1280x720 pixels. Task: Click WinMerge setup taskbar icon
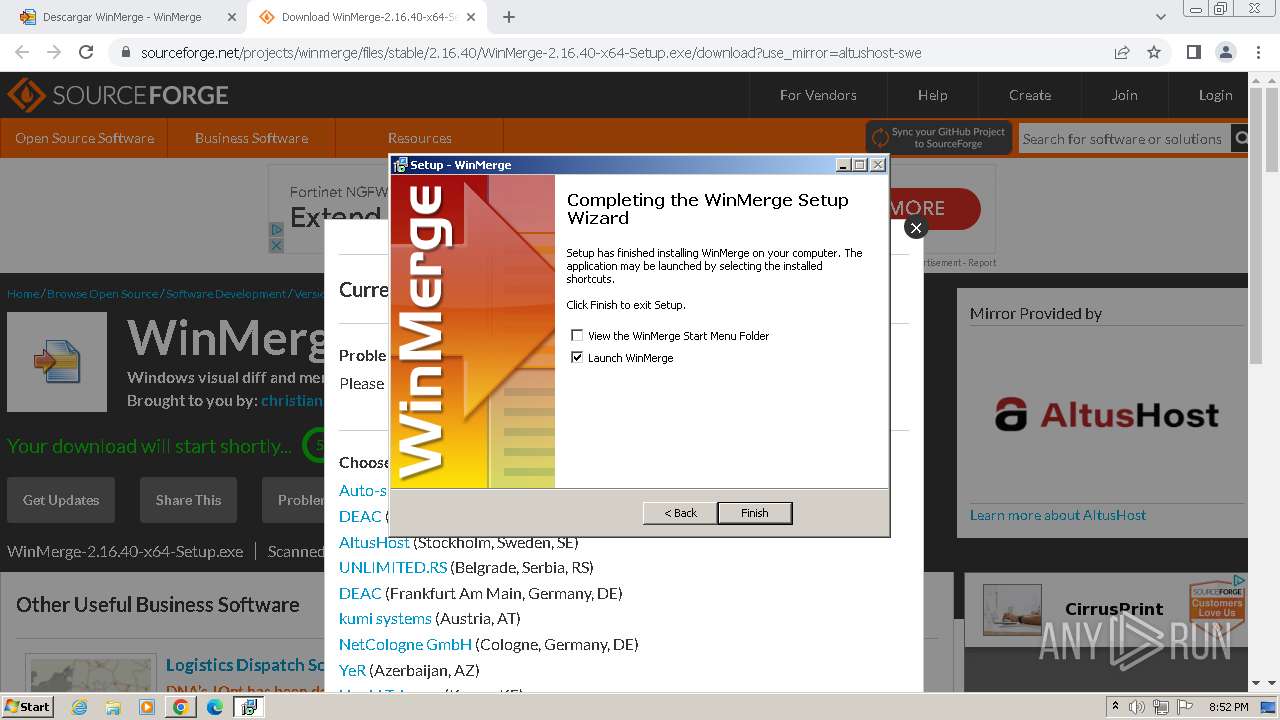tap(249, 707)
